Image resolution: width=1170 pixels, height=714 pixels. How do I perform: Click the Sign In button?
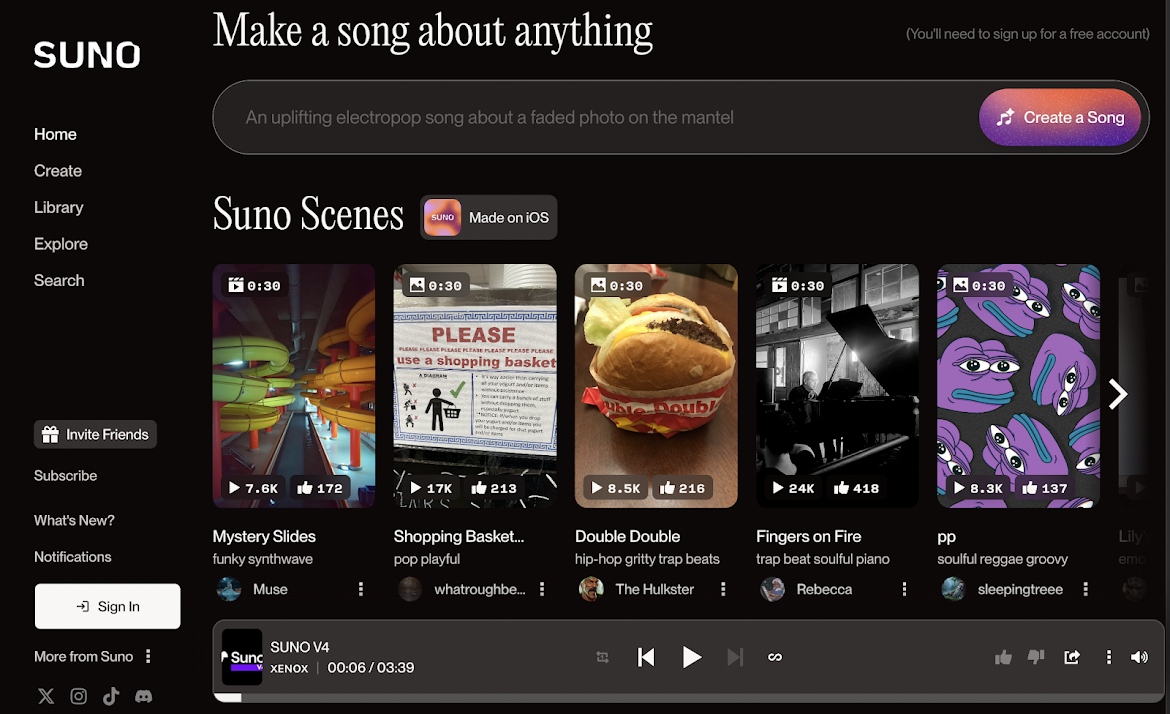(x=107, y=607)
